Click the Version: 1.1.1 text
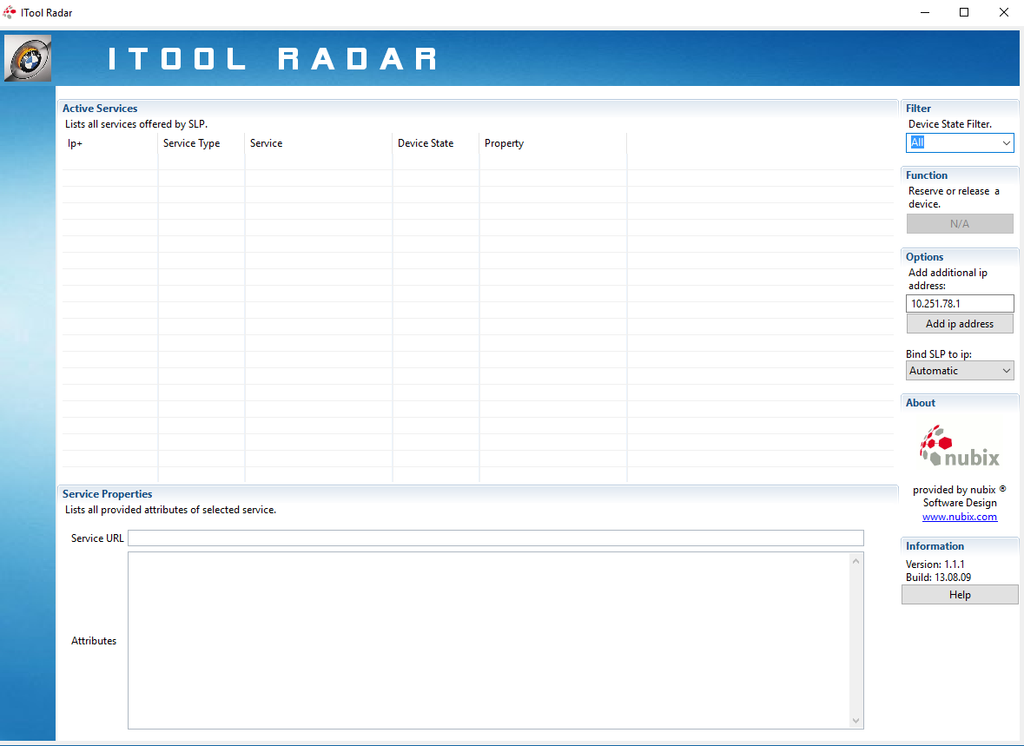 935,564
